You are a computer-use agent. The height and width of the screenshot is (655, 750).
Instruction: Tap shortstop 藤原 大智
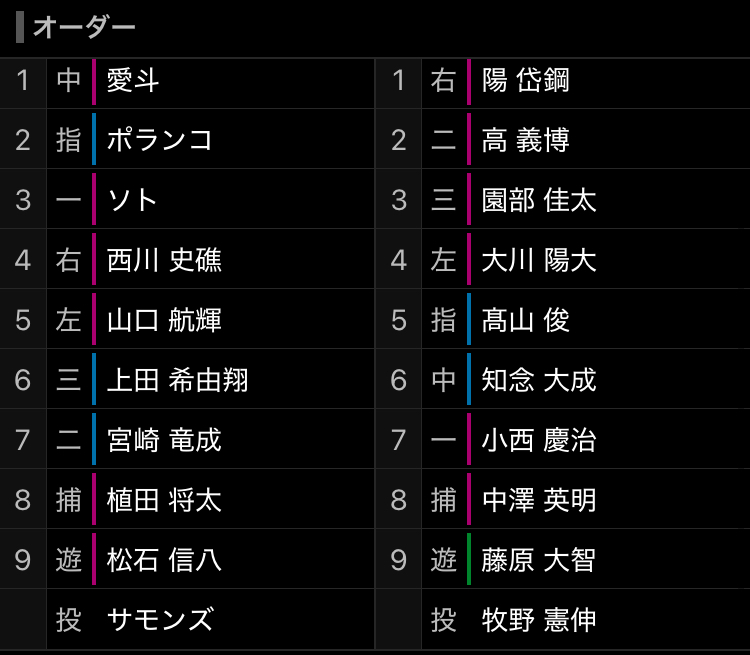(x=539, y=560)
